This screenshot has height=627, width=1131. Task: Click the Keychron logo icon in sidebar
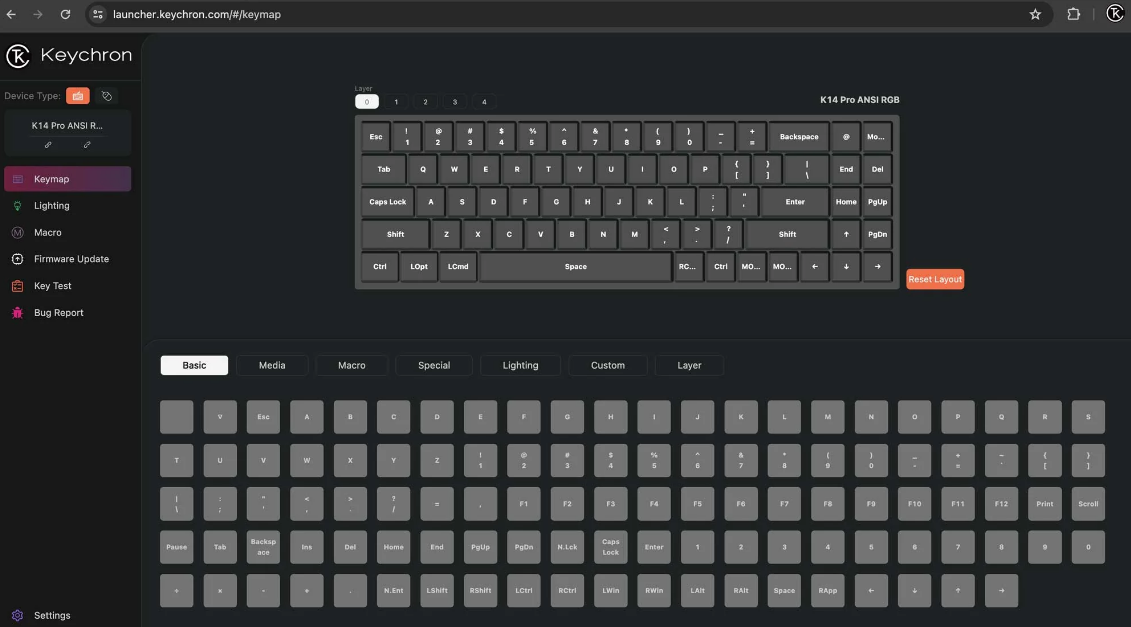pos(18,56)
